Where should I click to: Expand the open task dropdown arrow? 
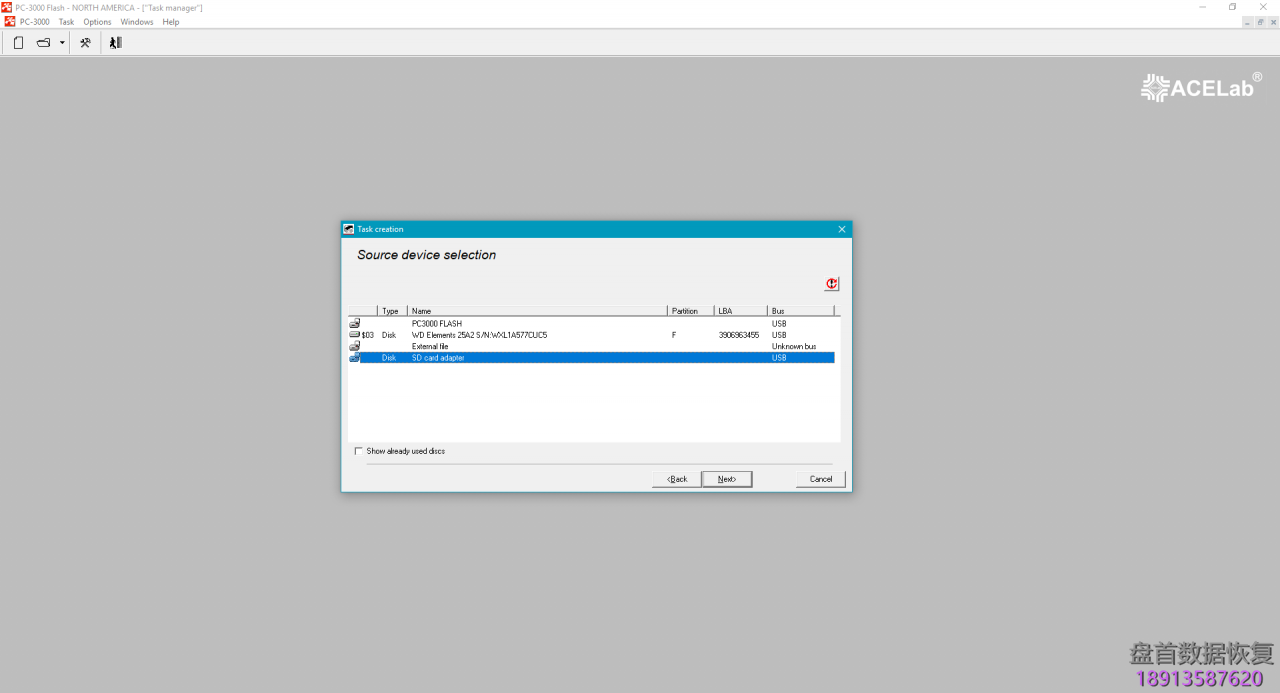coord(62,43)
